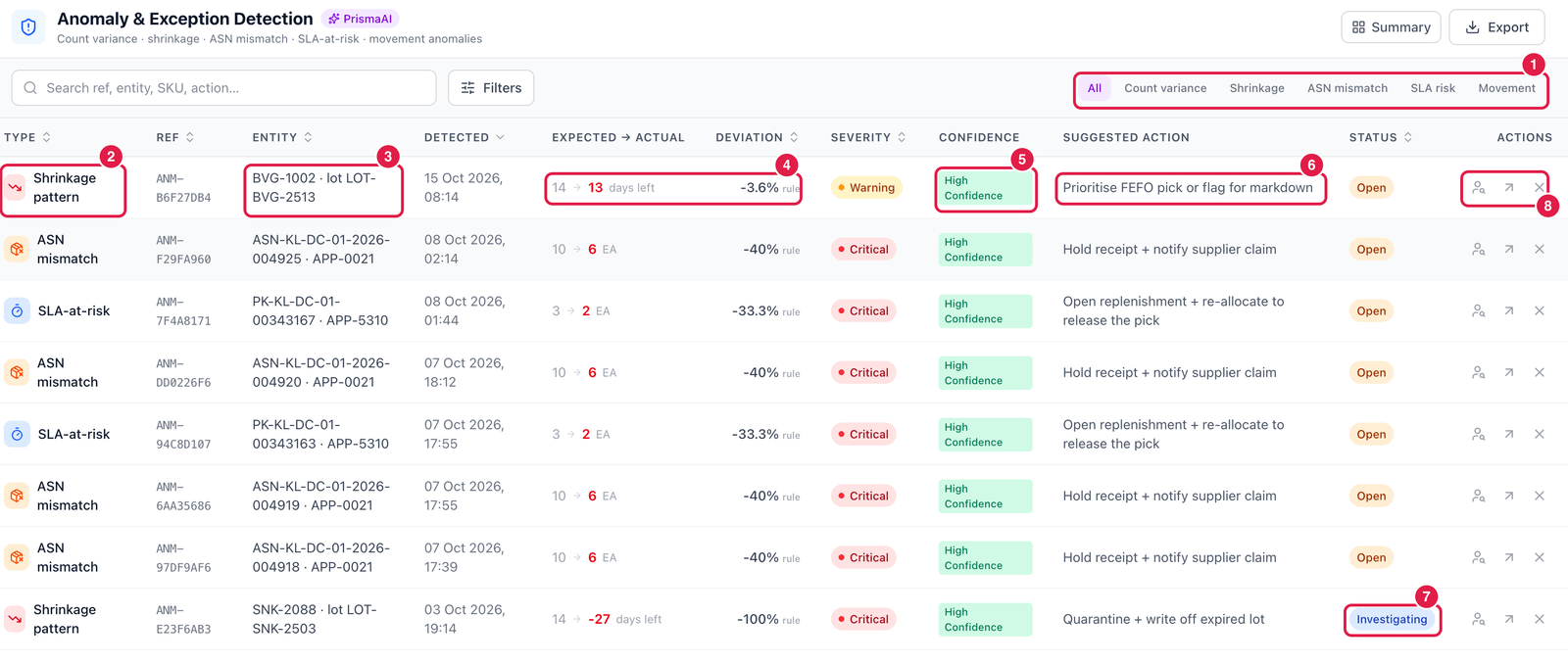
Task: Click detected date '15 Oct 2026, 08:14'
Action: point(464,188)
